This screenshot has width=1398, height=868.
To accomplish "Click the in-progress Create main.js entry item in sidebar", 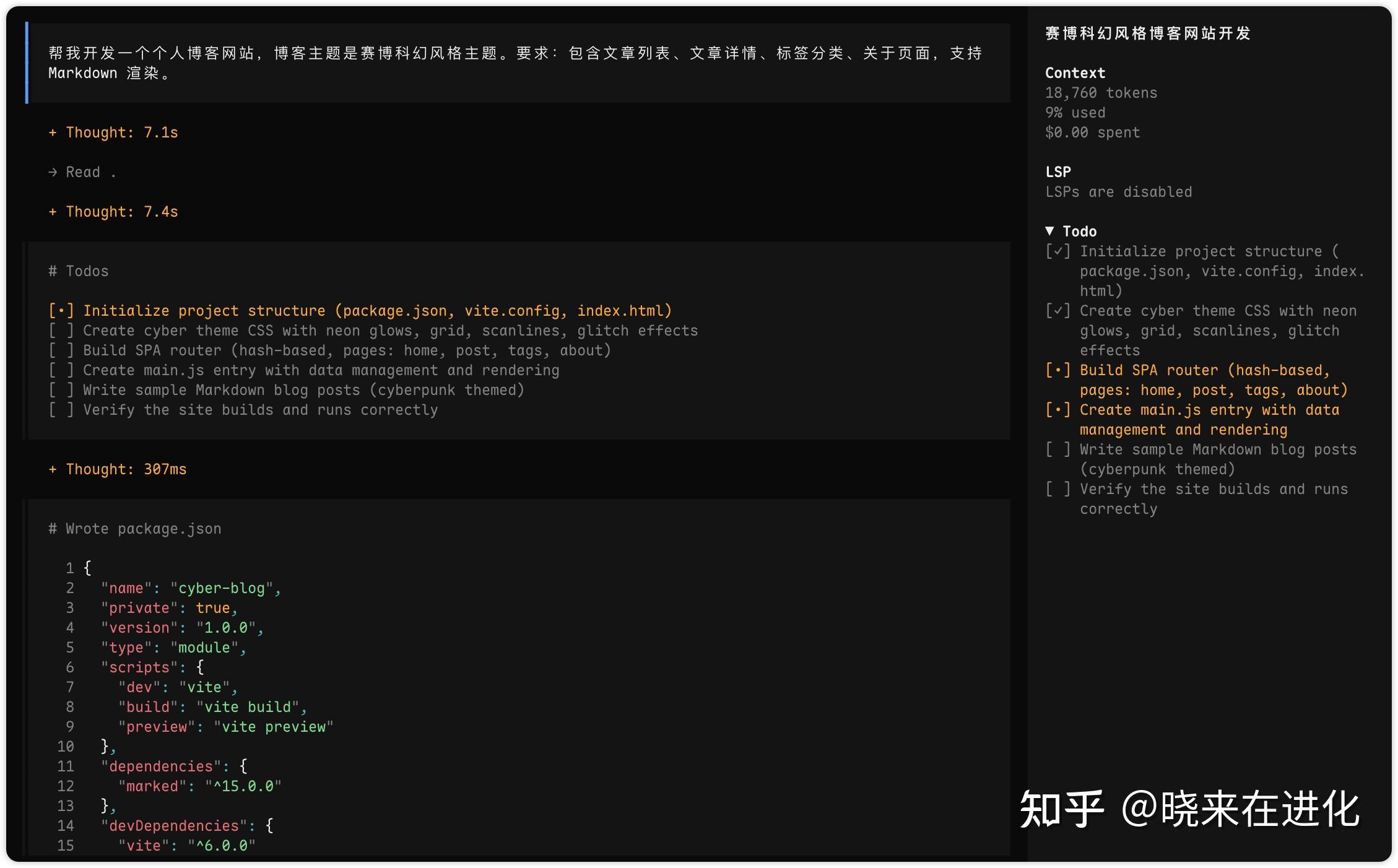I will point(1192,420).
